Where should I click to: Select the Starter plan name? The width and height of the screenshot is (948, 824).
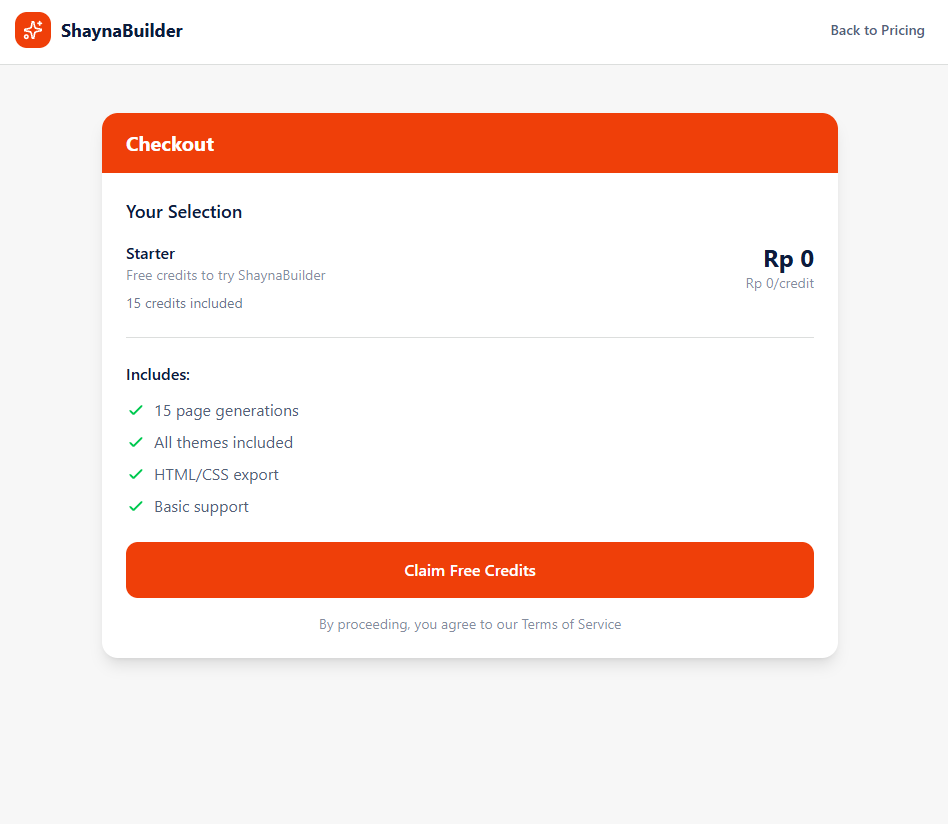(150, 254)
